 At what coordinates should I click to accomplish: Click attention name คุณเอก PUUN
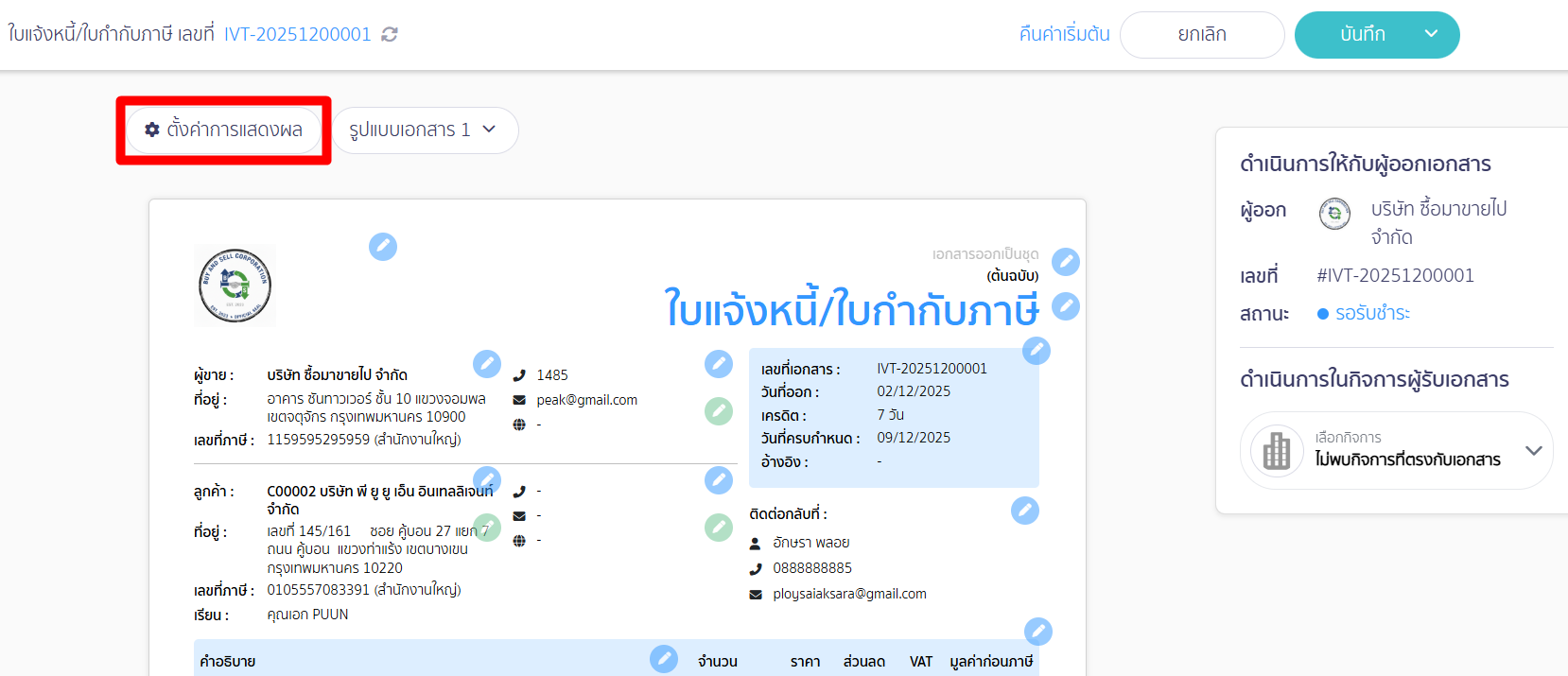[x=307, y=615]
